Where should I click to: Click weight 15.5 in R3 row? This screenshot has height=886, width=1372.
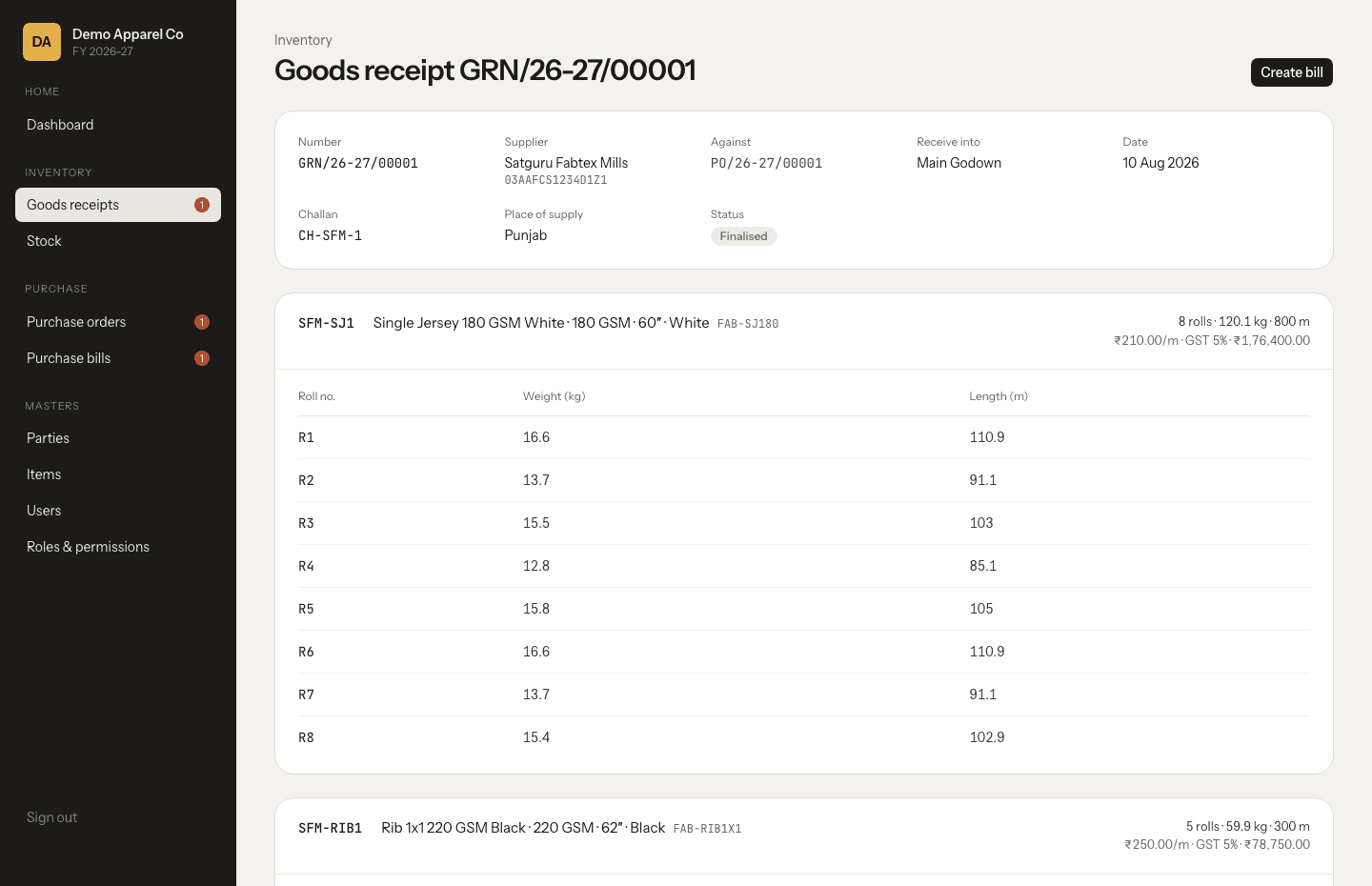coord(536,523)
